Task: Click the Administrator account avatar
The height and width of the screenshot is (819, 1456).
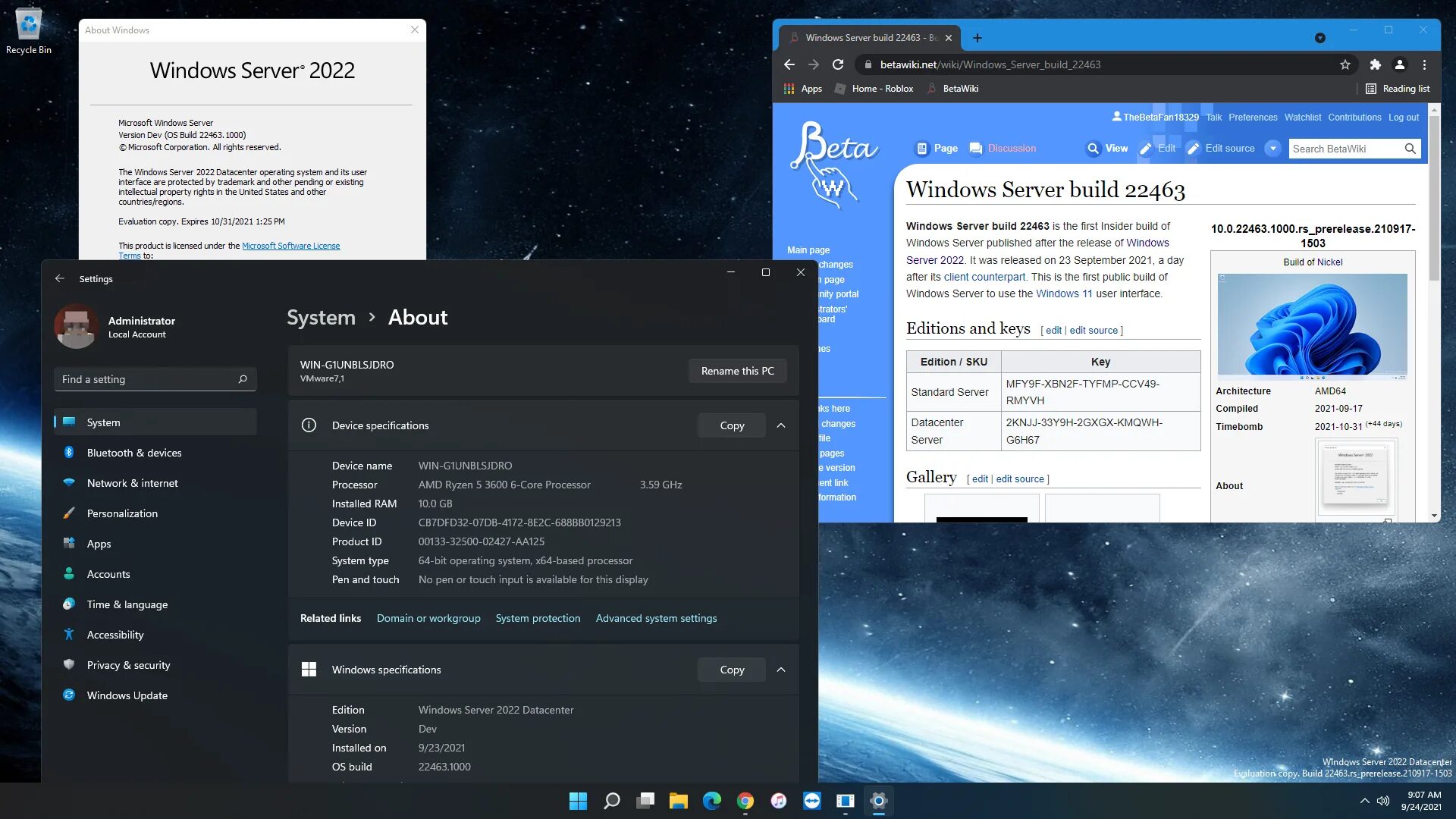Action: 76,326
